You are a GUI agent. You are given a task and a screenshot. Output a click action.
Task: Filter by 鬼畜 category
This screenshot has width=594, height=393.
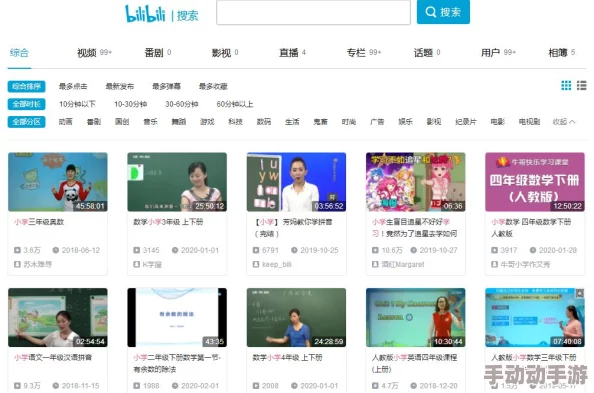coord(320,122)
